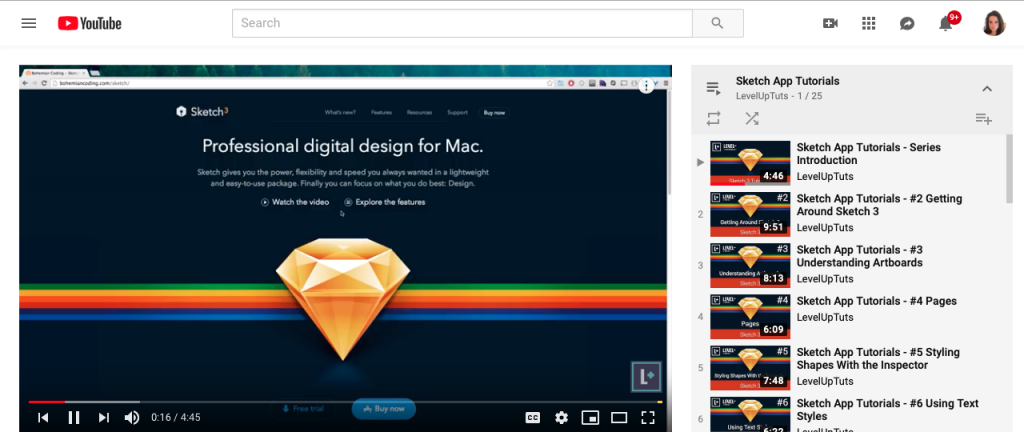This screenshot has height=440, width=1024.
Task: Open the messages share icon
Action: point(906,24)
